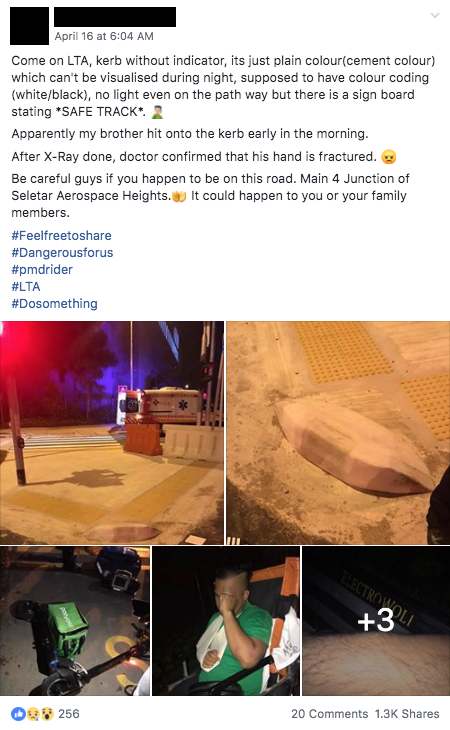View the man with arm sling photo
Screen dimensions: 450x730
coord(226,621)
